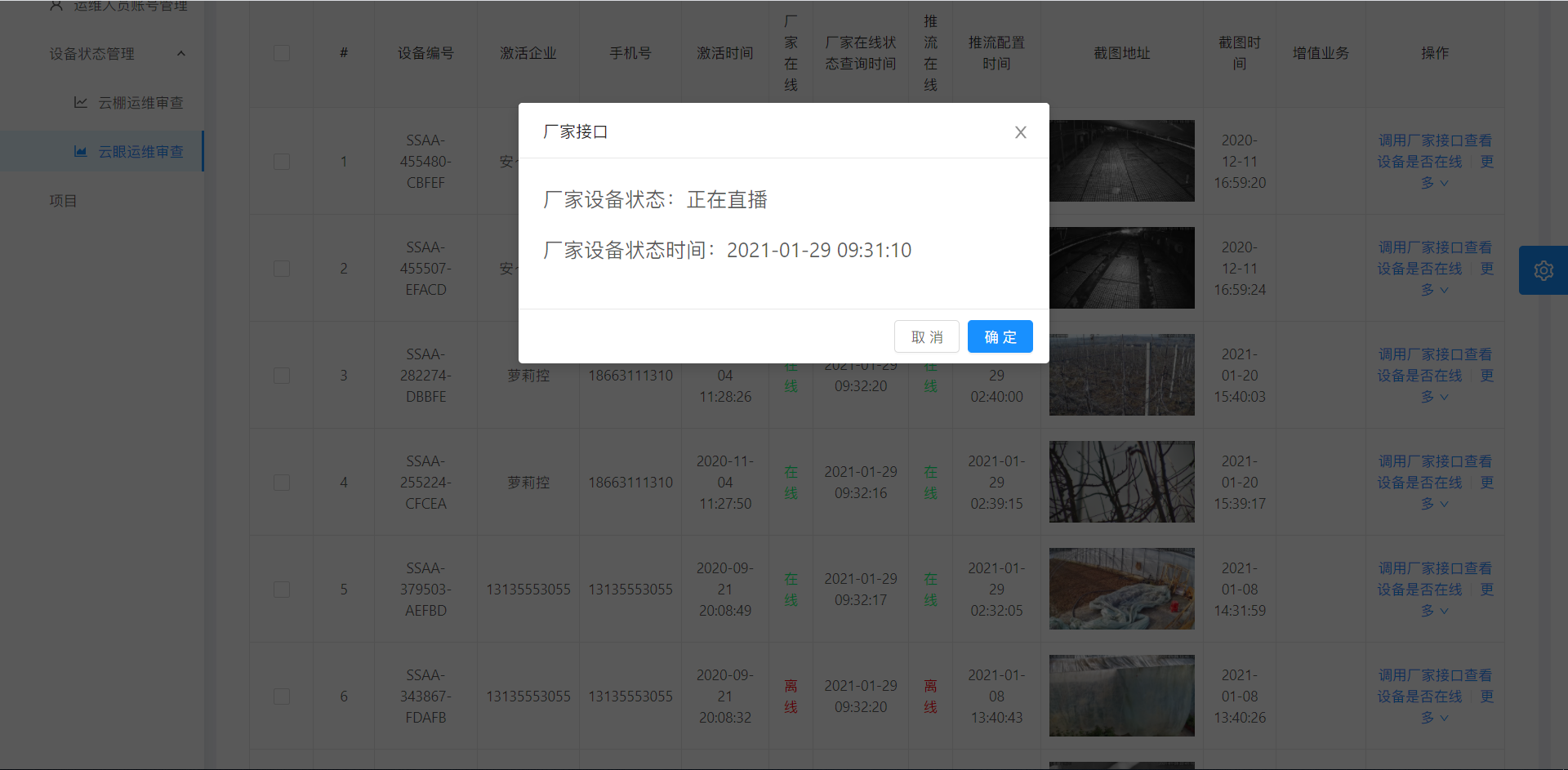
Task: Open screenshot thumbnail for SSAA-379503-AEFBD
Action: tap(1121, 589)
